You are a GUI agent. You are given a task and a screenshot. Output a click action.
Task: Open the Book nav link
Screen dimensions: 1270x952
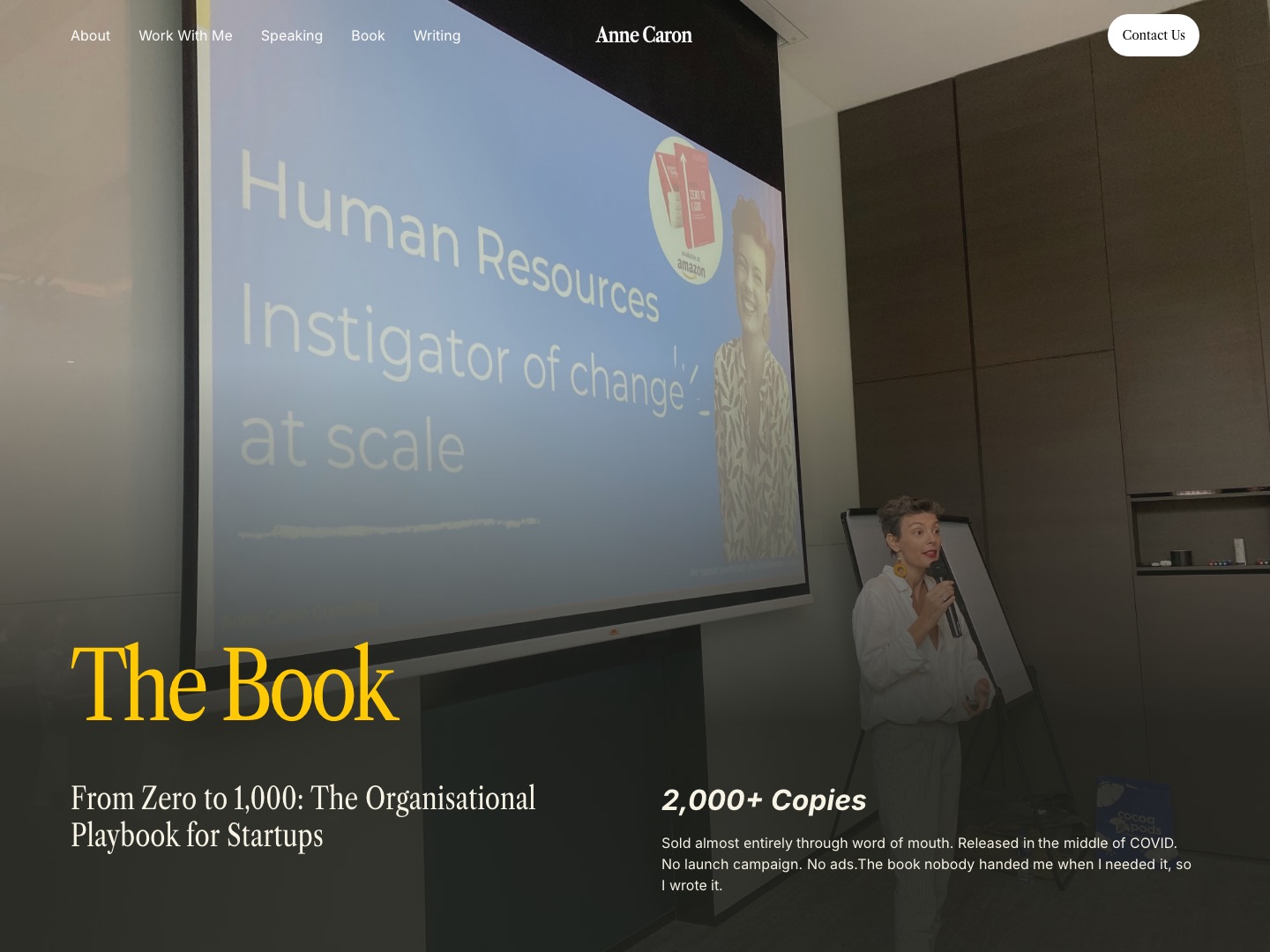(368, 35)
